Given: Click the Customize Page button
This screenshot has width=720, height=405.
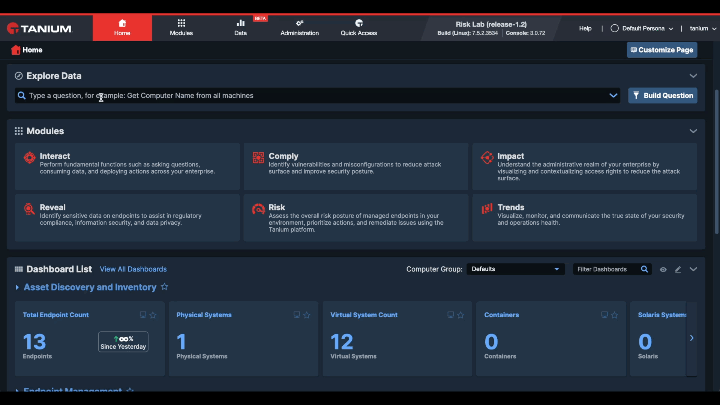Looking at the screenshot, I should (662, 50).
